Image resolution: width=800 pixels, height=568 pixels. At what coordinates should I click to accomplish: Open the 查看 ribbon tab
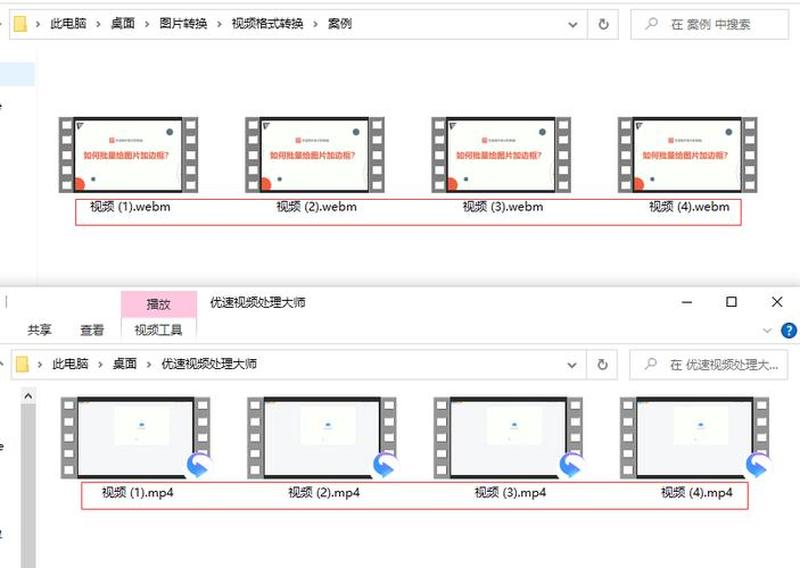pos(92,330)
